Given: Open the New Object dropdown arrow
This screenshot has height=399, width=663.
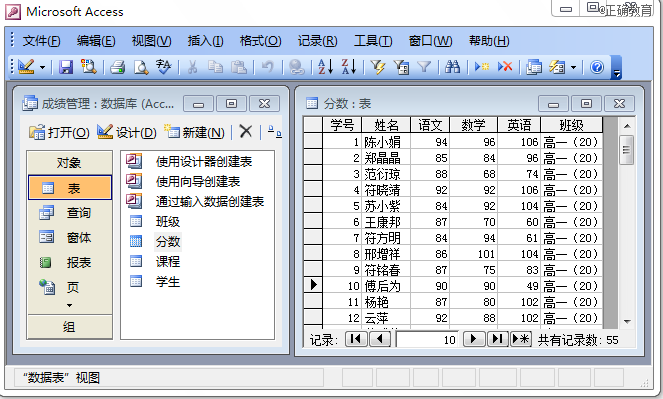Looking at the screenshot, I should tap(573, 67).
